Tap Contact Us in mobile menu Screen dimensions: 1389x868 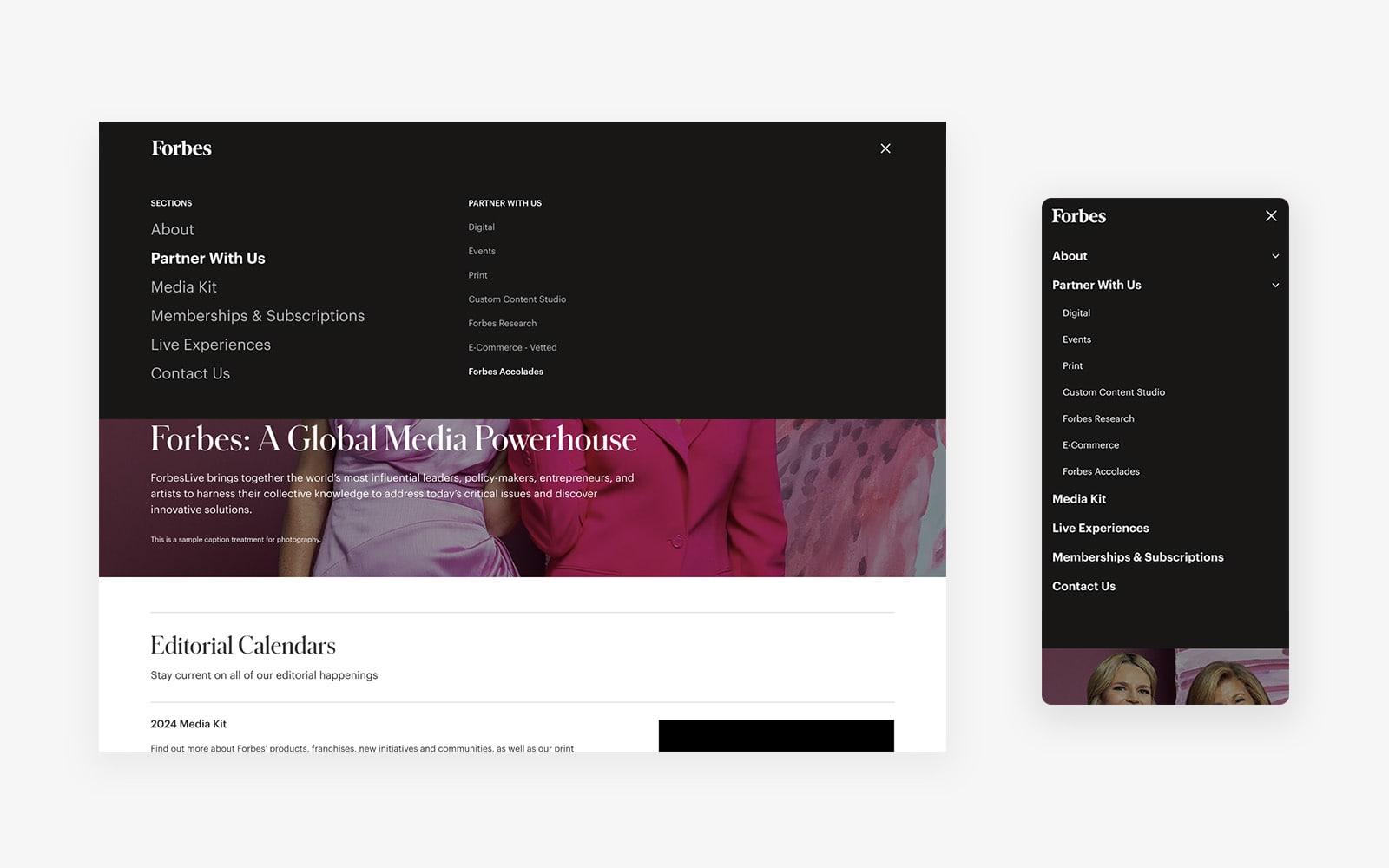(1083, 587)
